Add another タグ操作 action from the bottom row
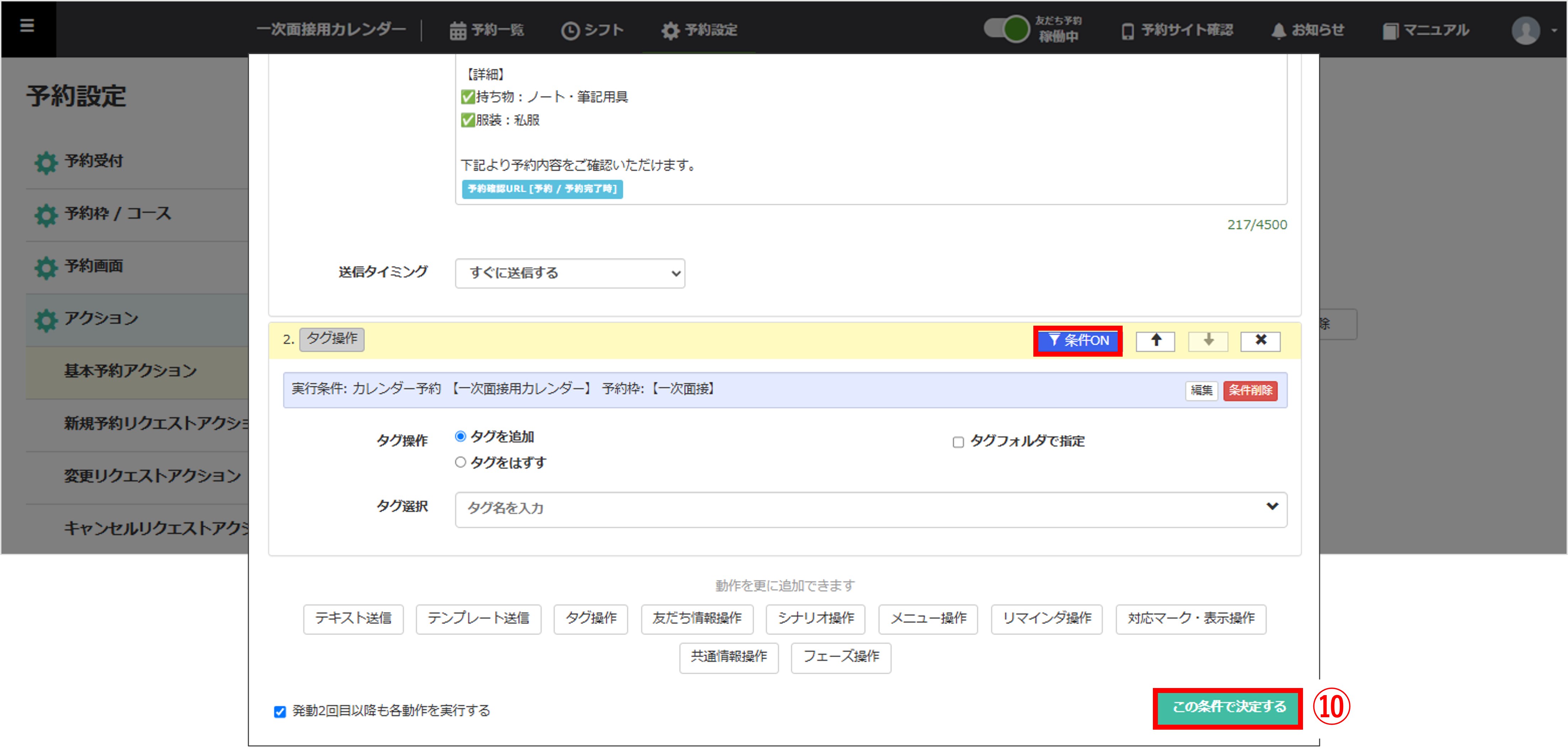The height and width of the screenshot is (756, 1568). (x=590, y=619)
